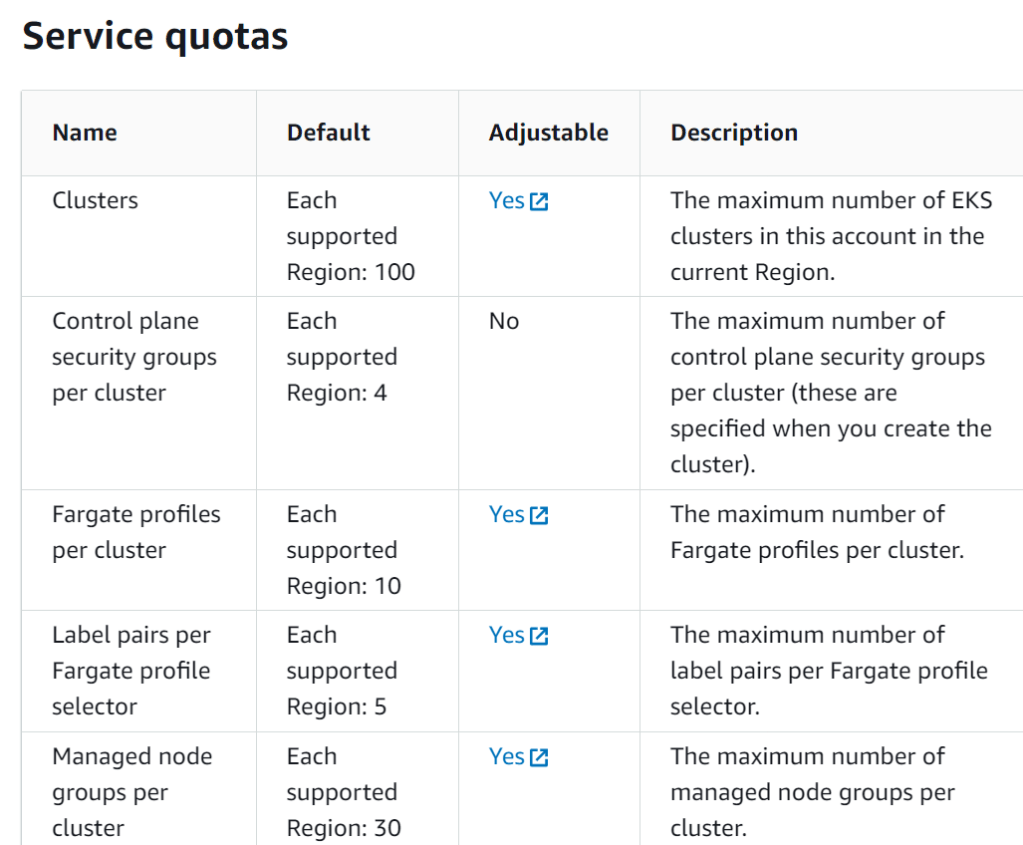
Task: Click the Region: 100 default value cell
Action: pyautogui.click(x=350, y=272)
